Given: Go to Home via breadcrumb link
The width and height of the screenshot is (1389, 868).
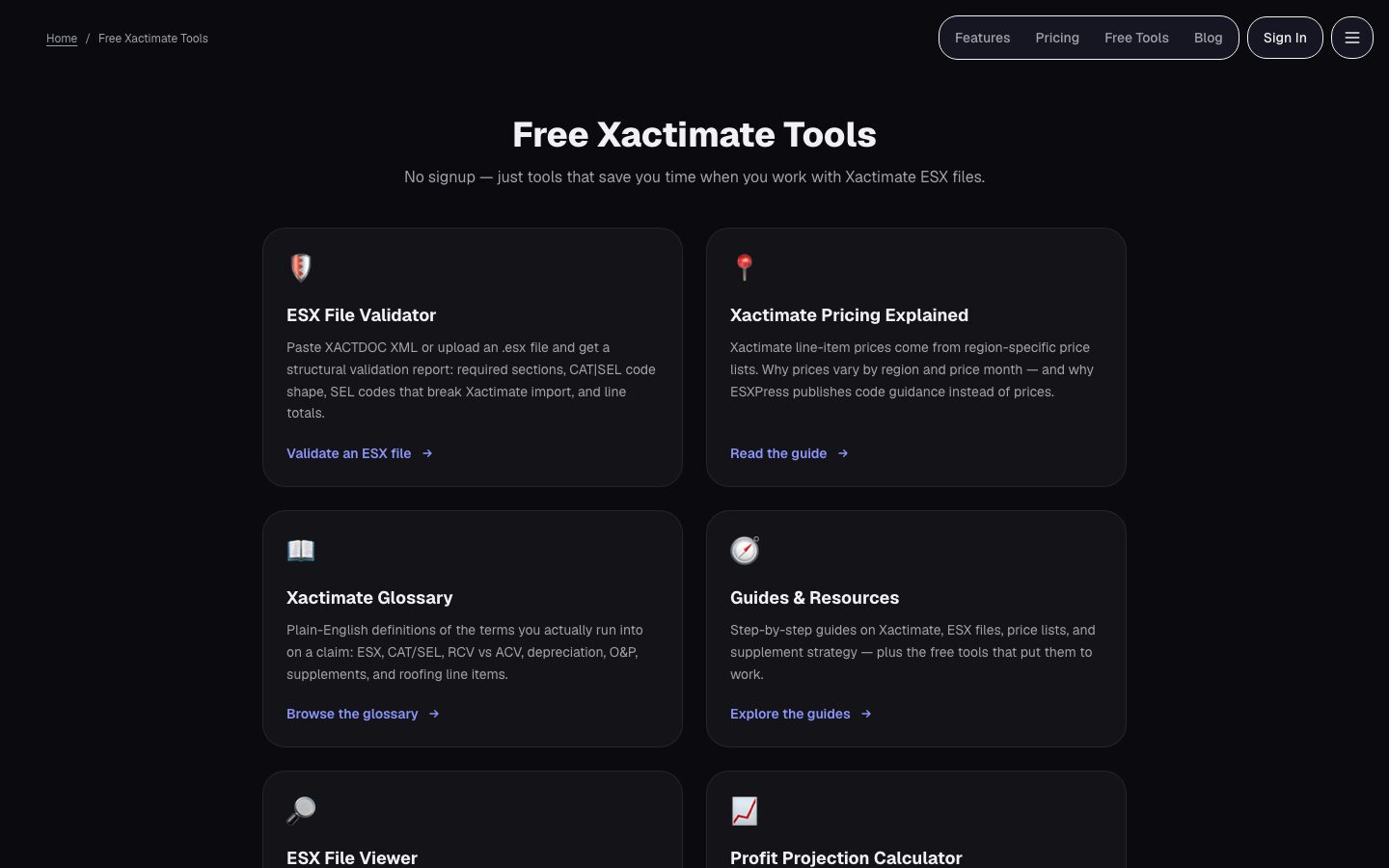Looking at the screenshot, I should click(62, 39).
